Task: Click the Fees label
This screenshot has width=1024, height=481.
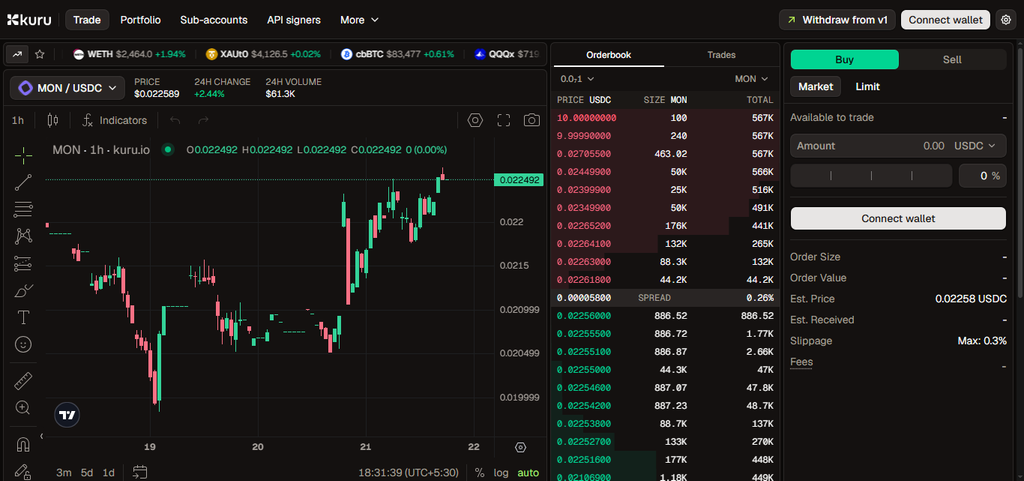Action: click(x=801, y=362)
